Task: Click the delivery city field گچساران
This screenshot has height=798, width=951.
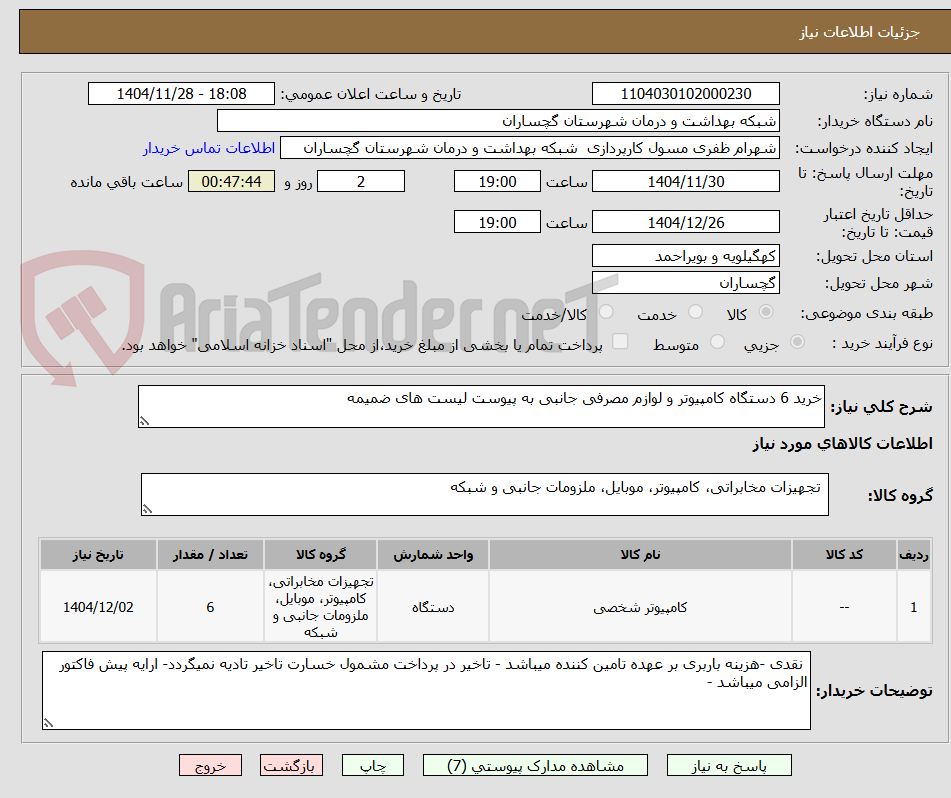Action: pyautogui.click(x=685, y=283)
